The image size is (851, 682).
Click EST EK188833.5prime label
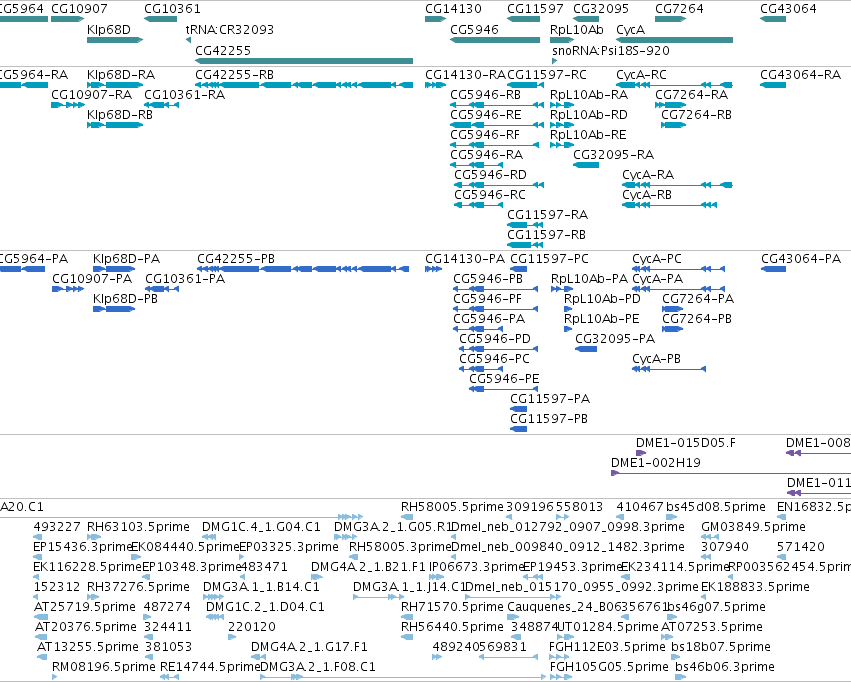pyautogui.click(x=755, y=587)
